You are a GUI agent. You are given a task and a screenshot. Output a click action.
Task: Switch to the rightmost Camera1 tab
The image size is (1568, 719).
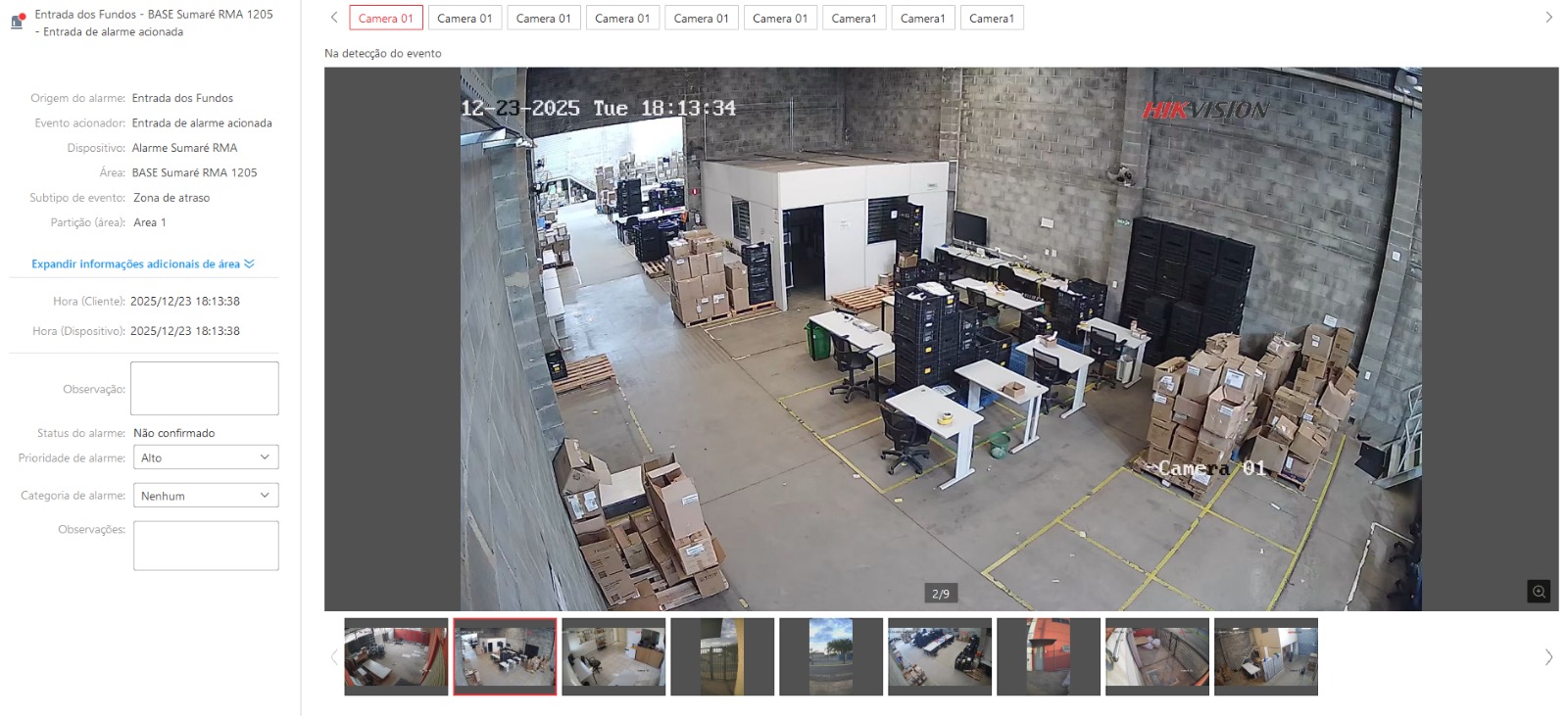tap(991, 19)
